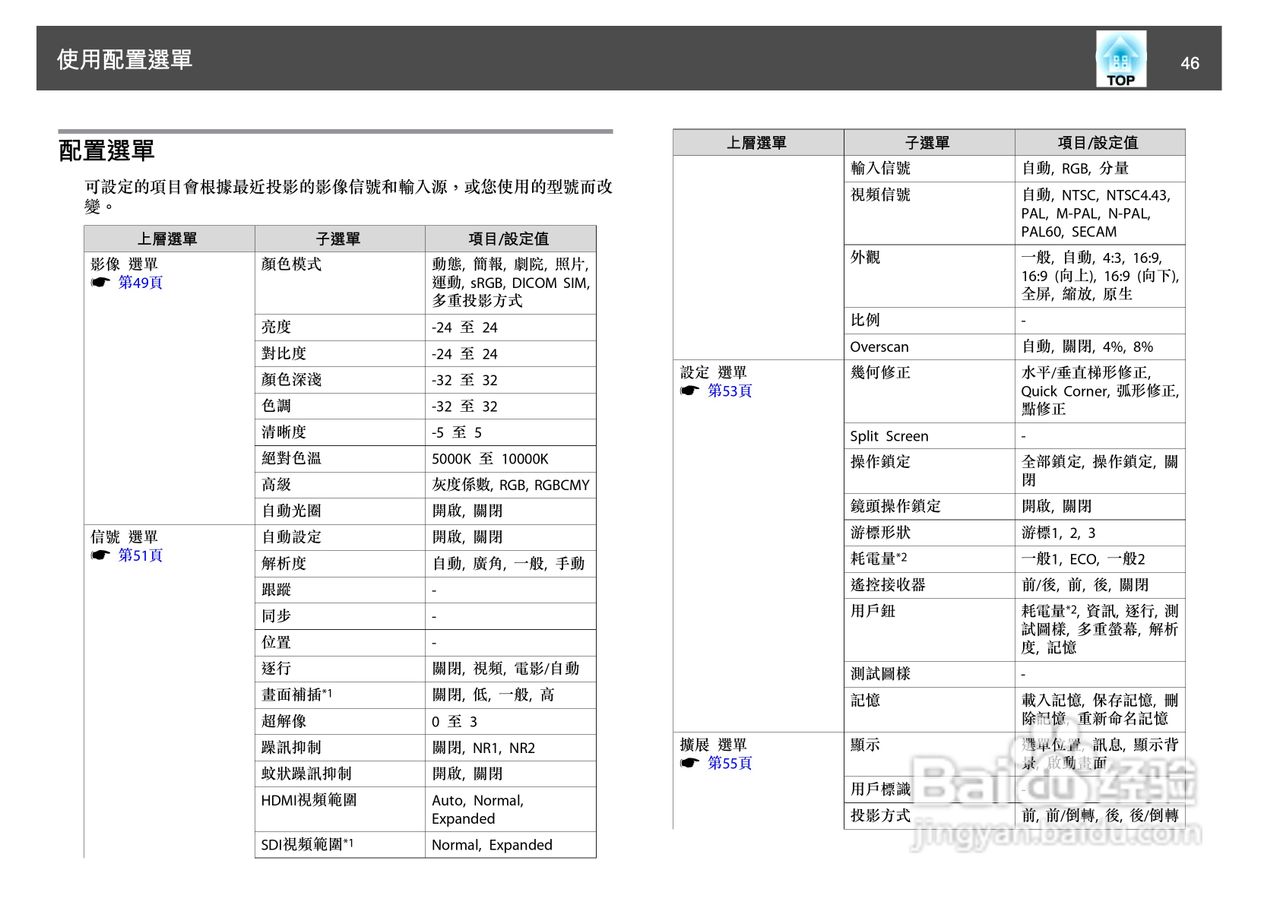Click the pointer hand icon beside 第53頁
Screen dimensions: 1280x905
[x=690, y=391]
